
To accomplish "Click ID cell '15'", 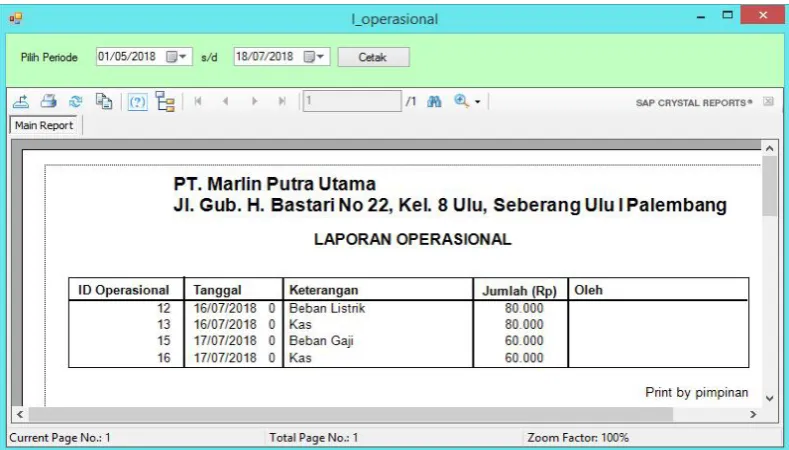I will point(164,341).
